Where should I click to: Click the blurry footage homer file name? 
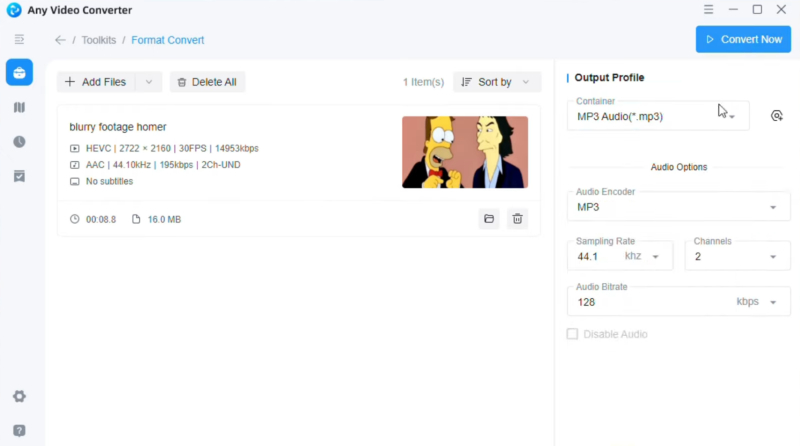point(118,127)
